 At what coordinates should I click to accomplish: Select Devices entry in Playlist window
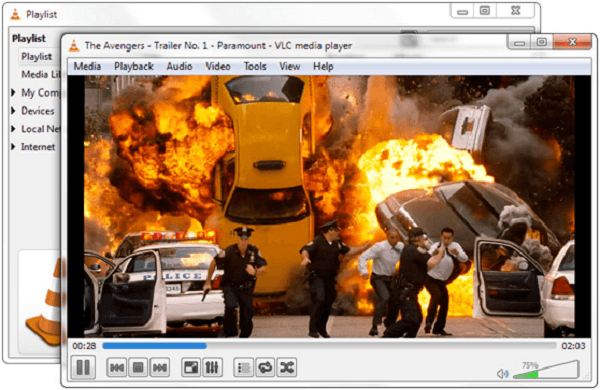point(38,111)
